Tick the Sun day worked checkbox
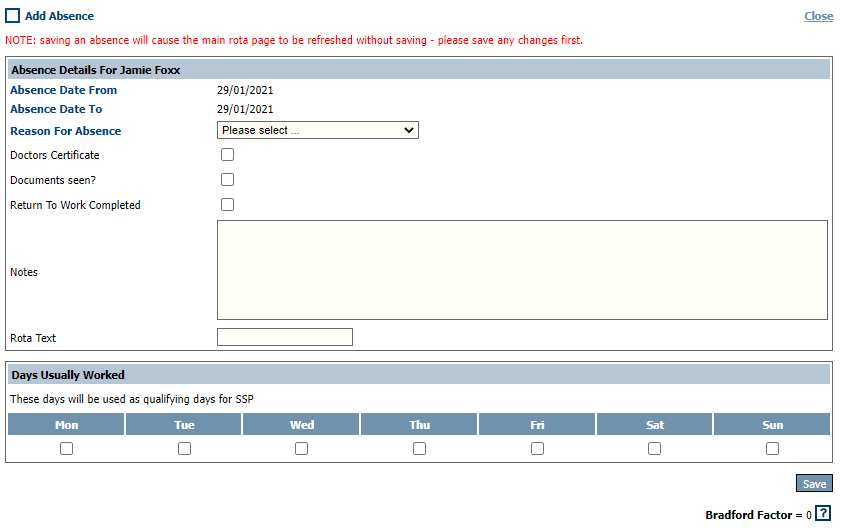Screen dimensions: 841x529 coord(772,448)
